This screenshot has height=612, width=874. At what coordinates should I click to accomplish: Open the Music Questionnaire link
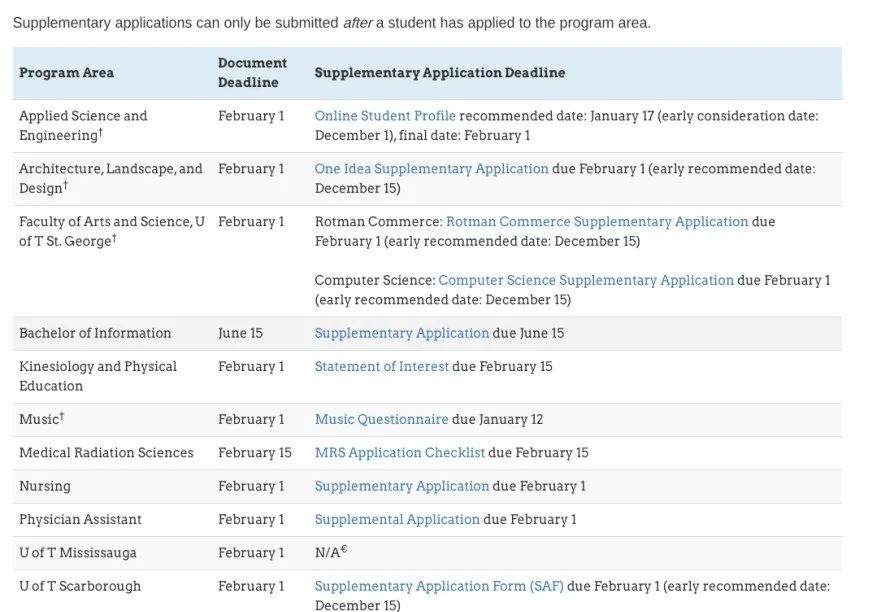381,420
